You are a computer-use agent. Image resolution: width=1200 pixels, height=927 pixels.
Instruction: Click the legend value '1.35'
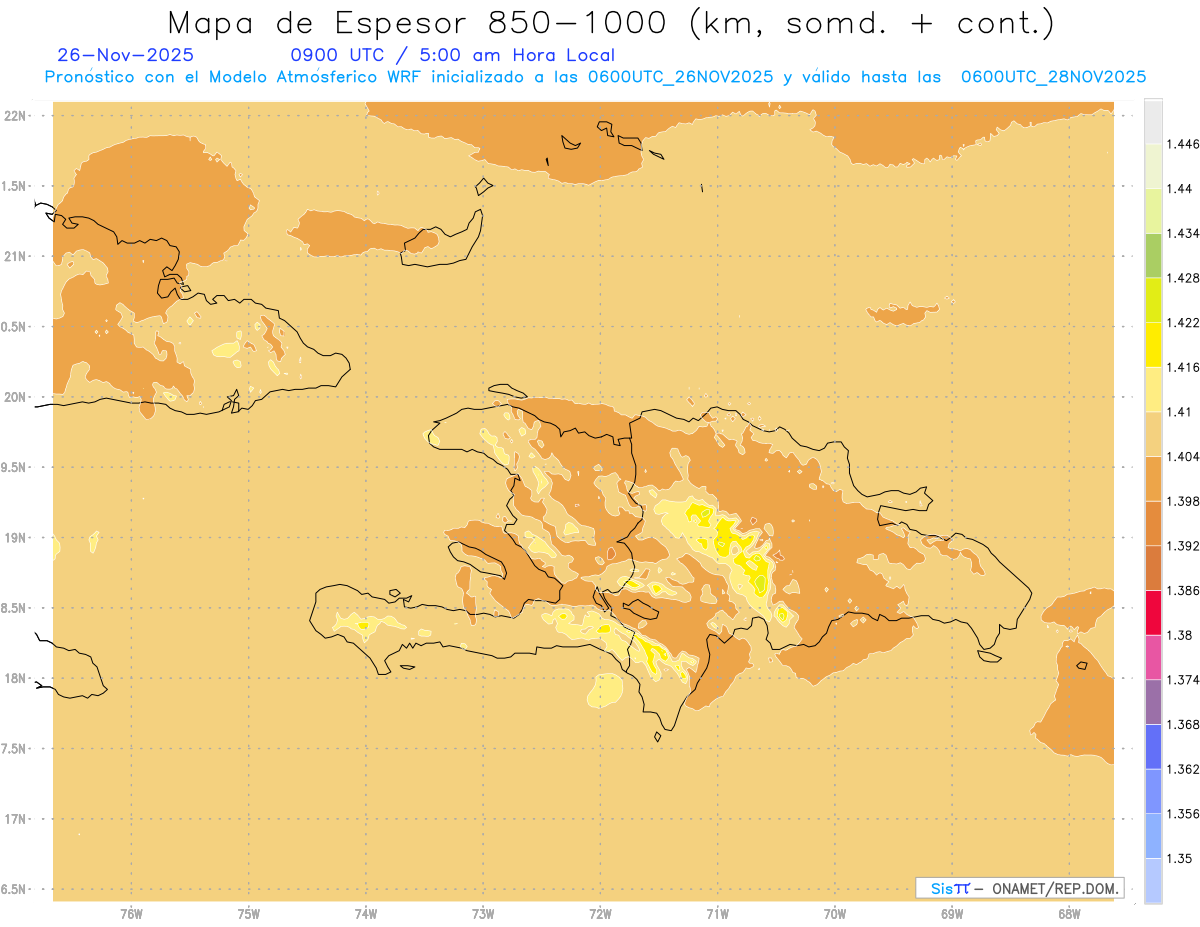[x=1179, y=858]
